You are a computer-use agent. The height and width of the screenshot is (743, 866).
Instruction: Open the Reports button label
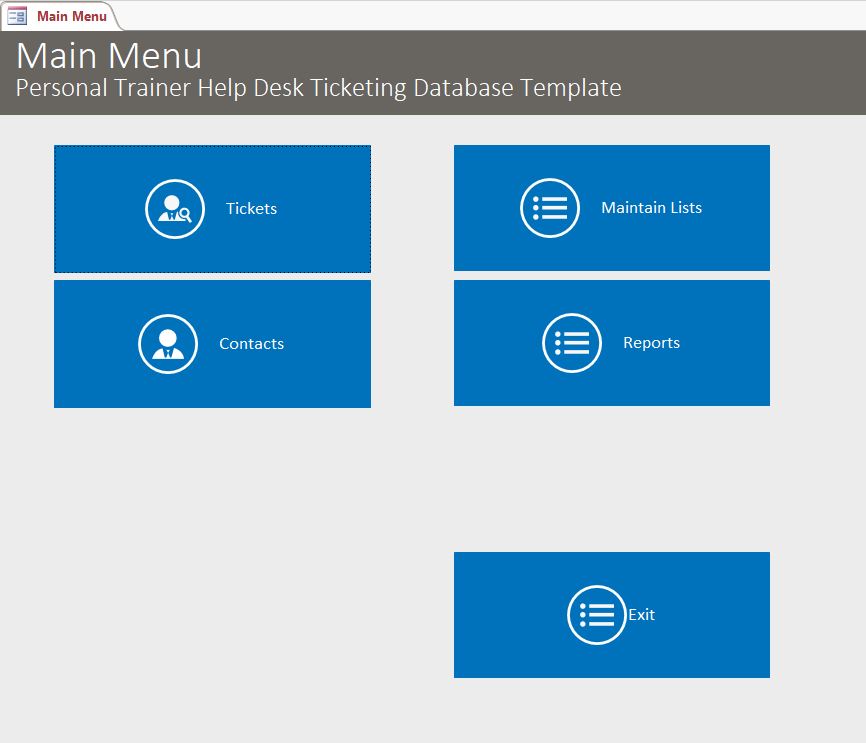point(652,342)
